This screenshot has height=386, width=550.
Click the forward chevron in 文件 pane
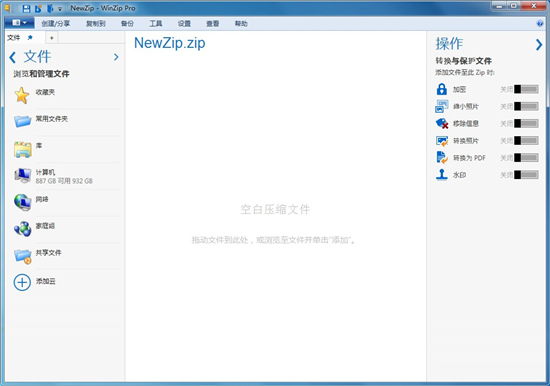pyautogui.click(x=116, y=57)
